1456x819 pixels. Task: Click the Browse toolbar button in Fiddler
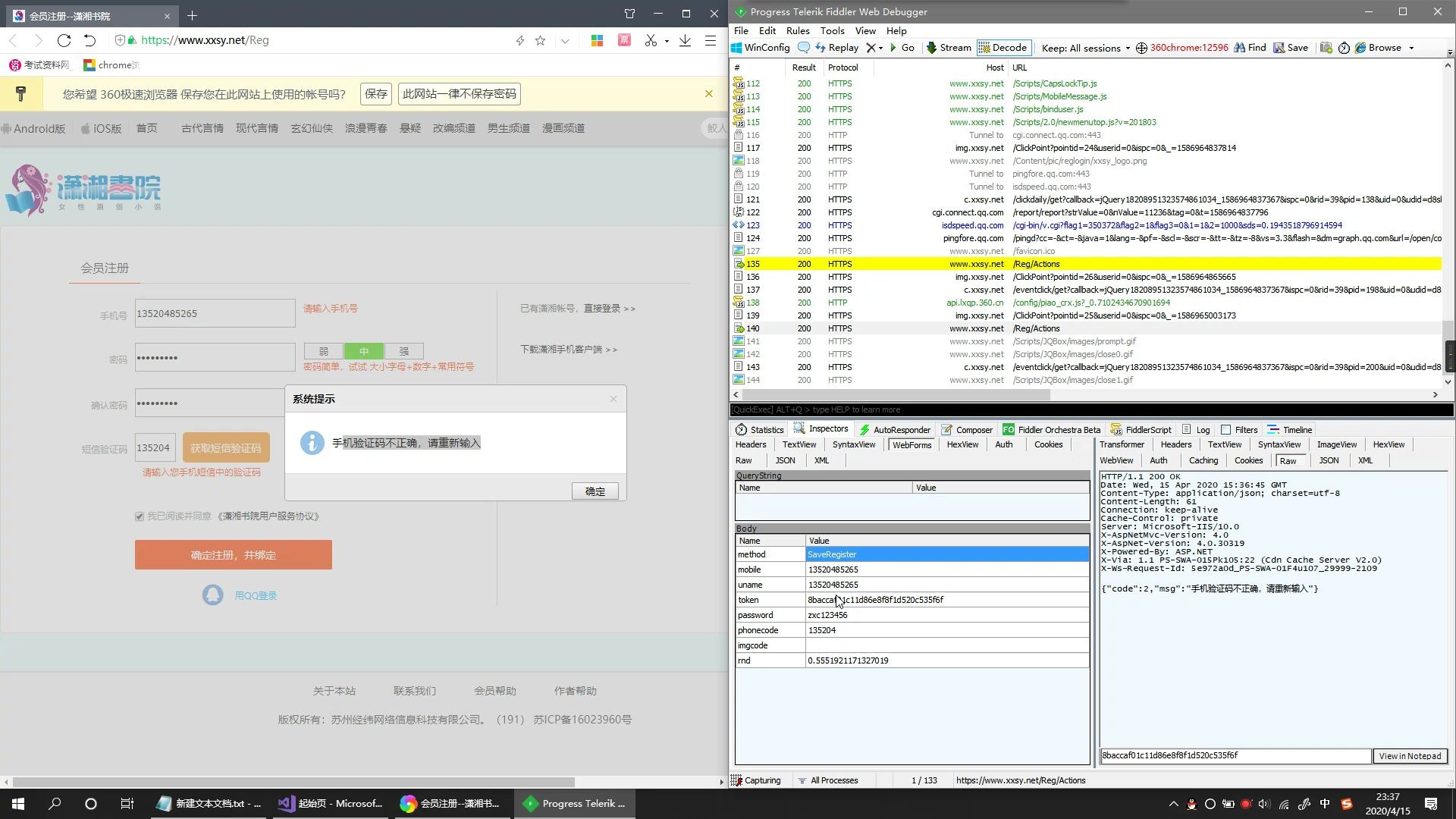tap(1378, 47)
